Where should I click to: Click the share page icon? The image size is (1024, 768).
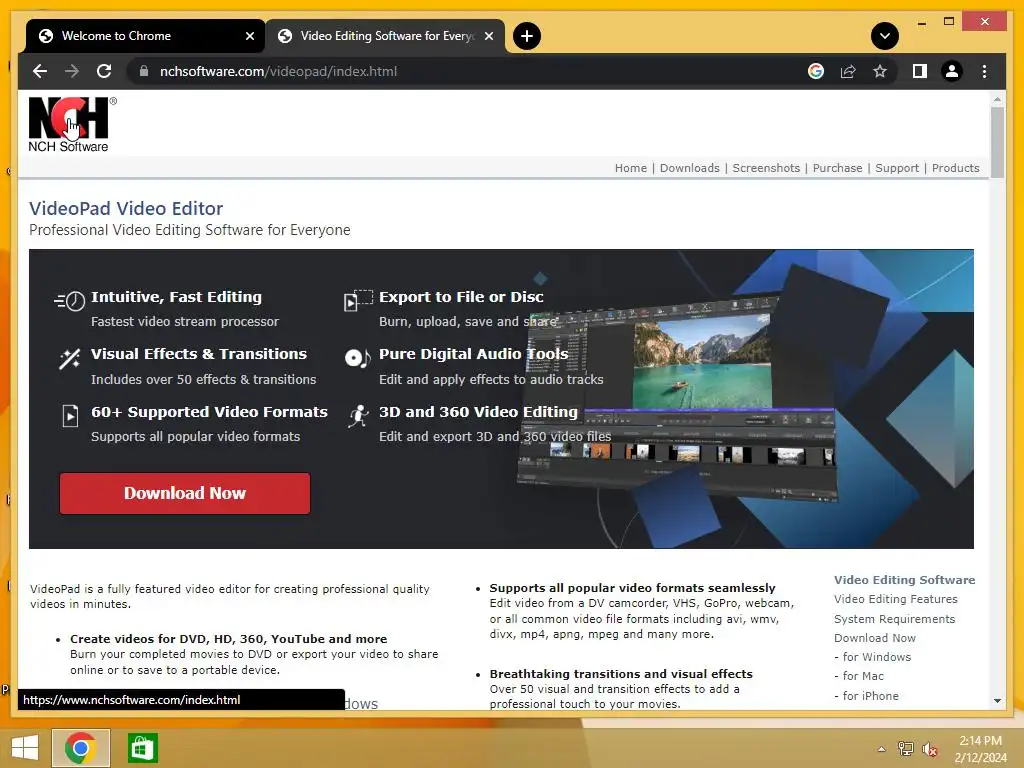(848, 71)
